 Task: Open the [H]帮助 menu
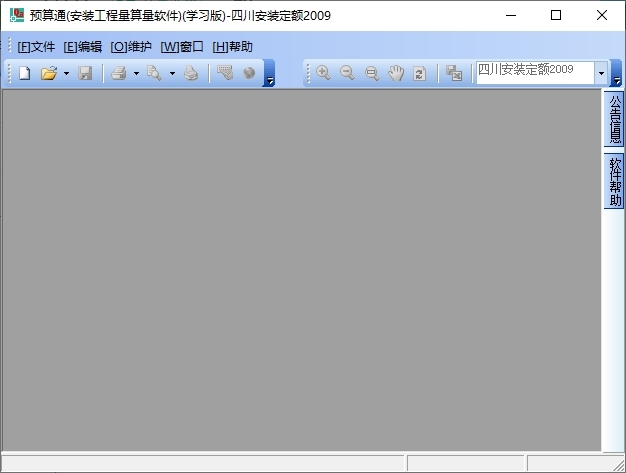(232, 47)
